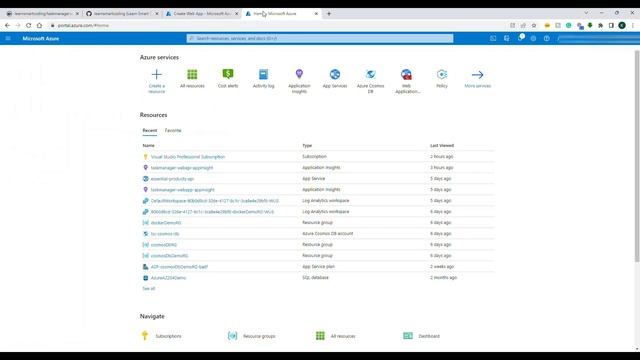Open Cost alerts service
The width and height of the screenshot is (640, 360).
(x=228, y=78)
